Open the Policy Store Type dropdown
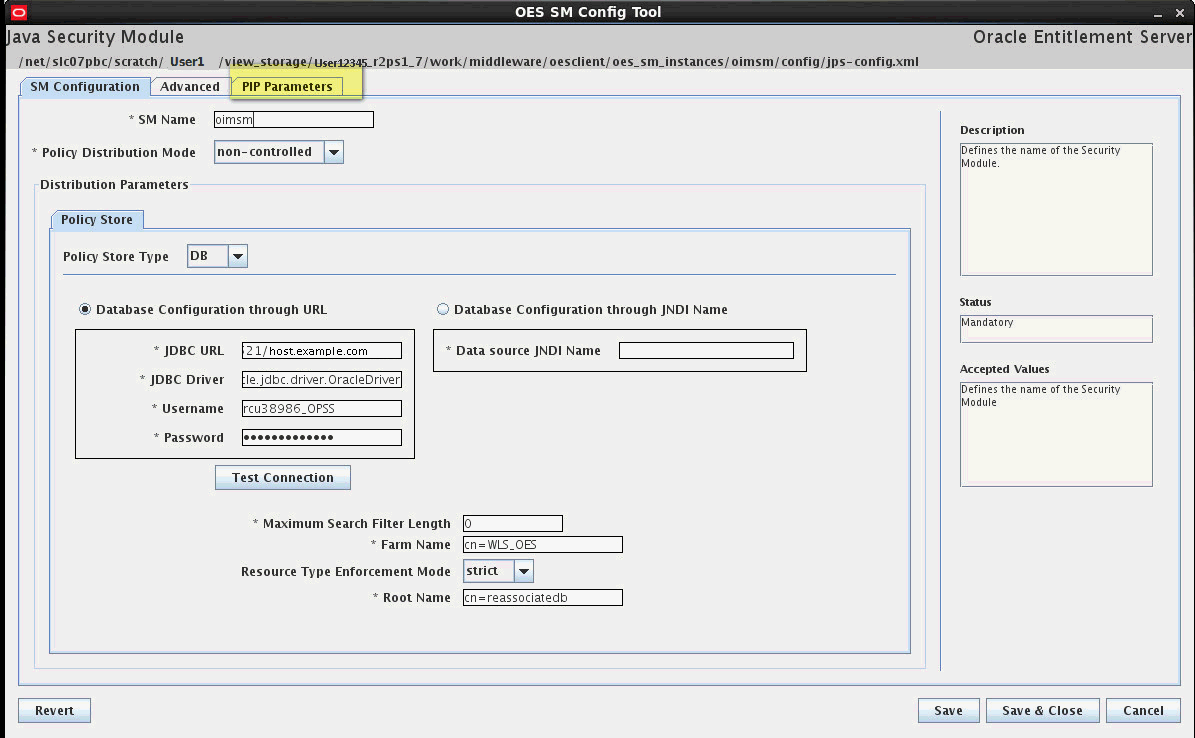Image resolution: width=1195 pixels, height=738 pixels. (x=217, y=256)
